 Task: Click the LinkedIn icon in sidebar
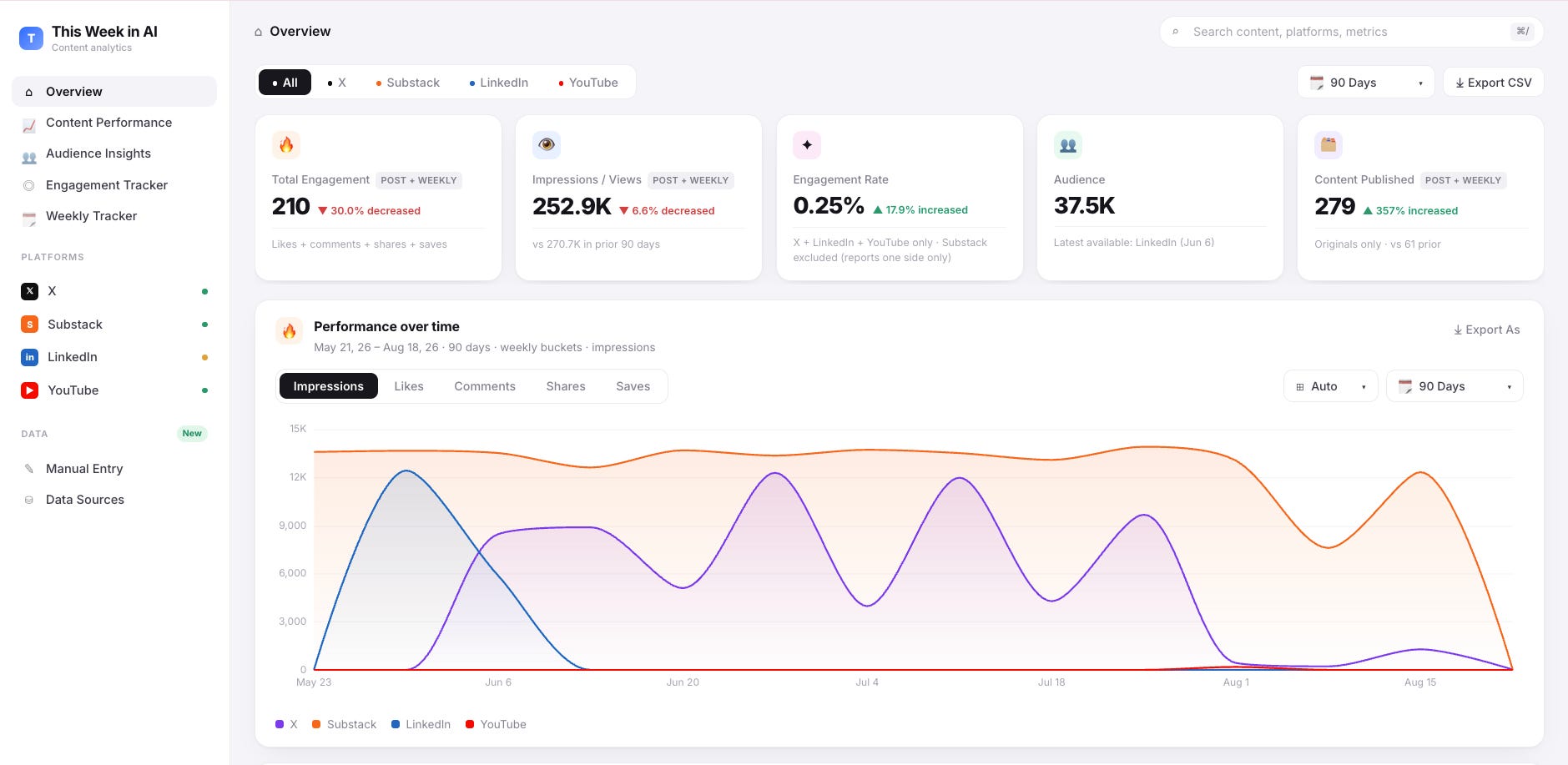coord(30,357)
